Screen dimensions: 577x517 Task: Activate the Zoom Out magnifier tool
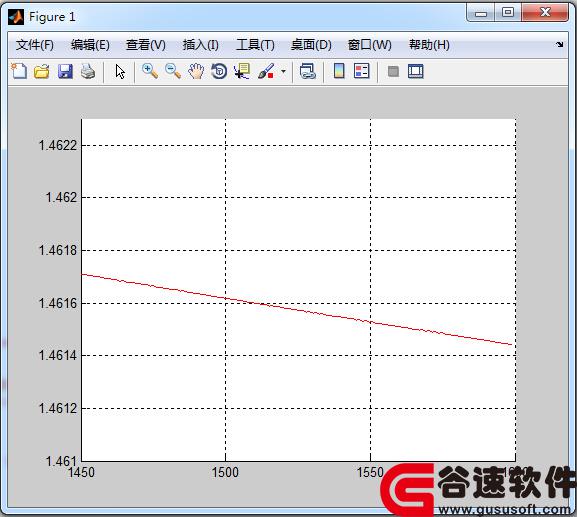pos(173,71)
